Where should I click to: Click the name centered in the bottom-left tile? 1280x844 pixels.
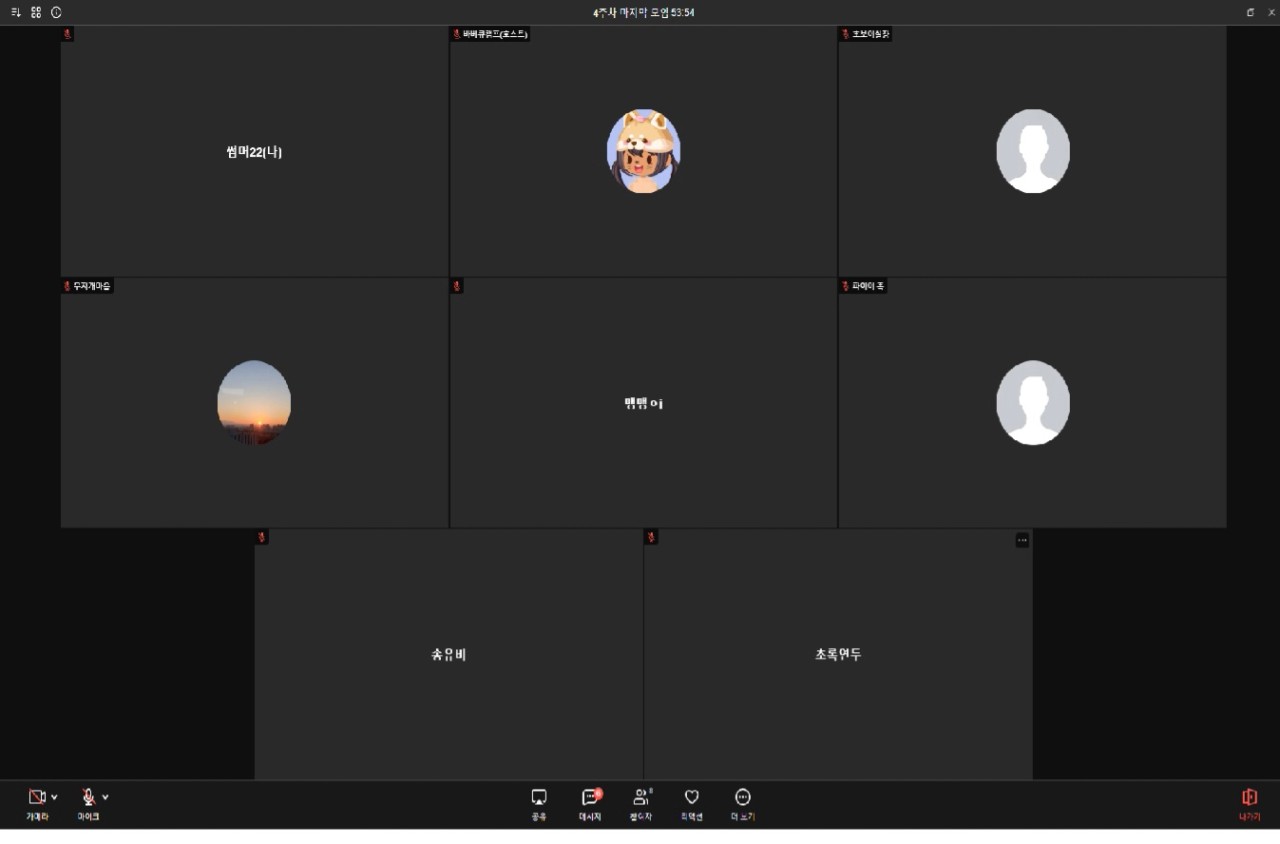tap(449, 654)
